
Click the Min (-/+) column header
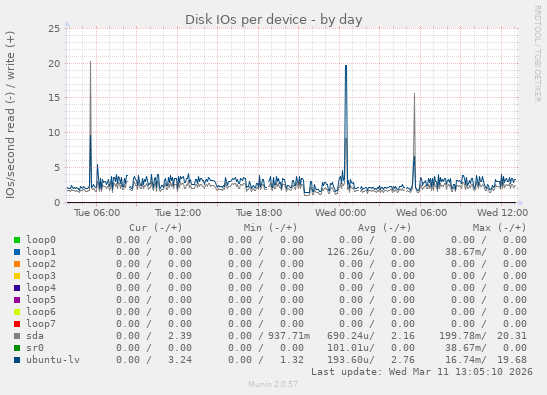pos(270,228)
